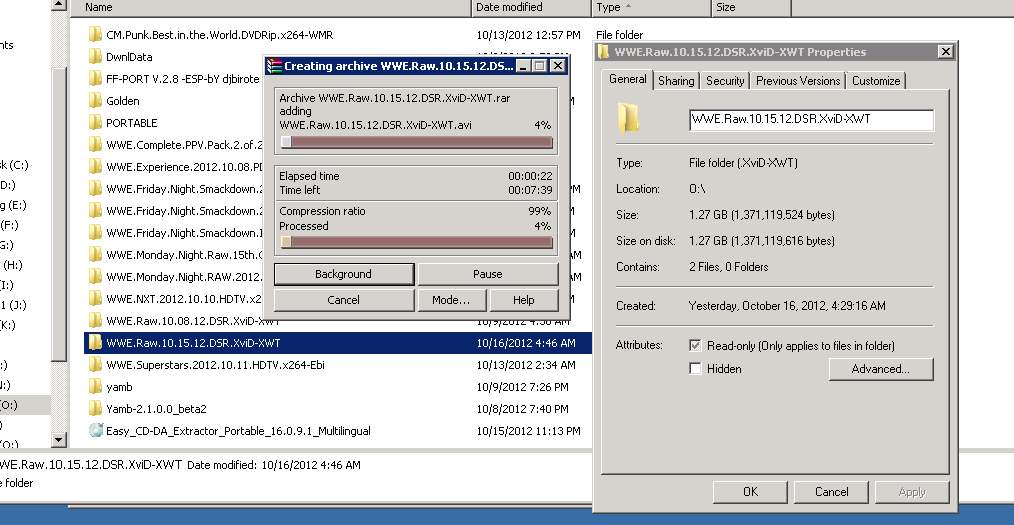
Task: Click date 10/15/2012 11:13 PM cell
Action: [528, 431]
